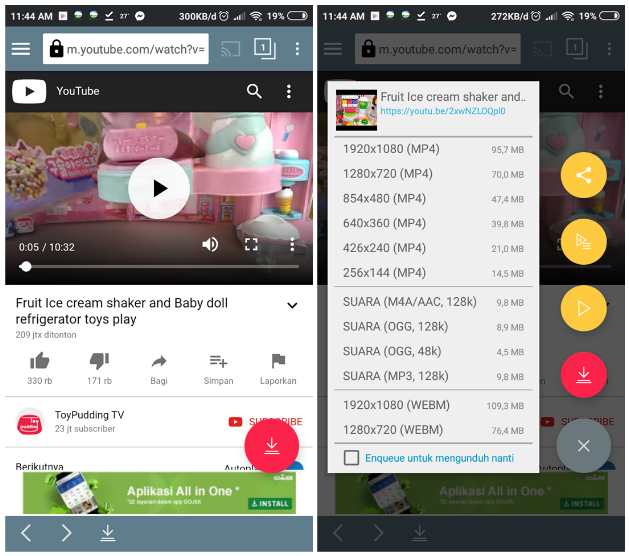Open the tabs counter in left browser toolbar
This screenshot has height=556, width=629.
pyautogui.click(x=265, y=49)
